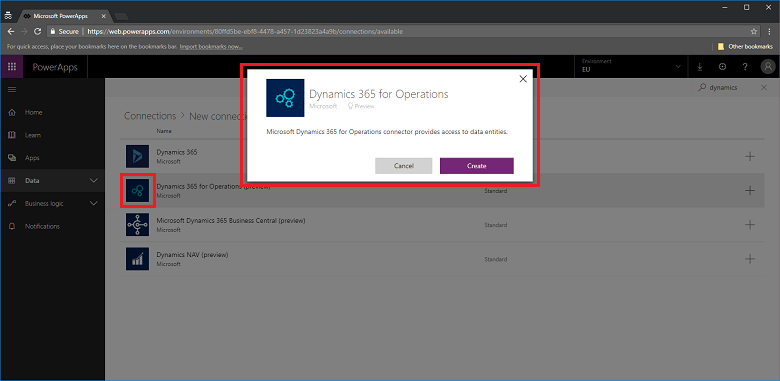Screen dimensions: 780x381
Task: Click the Dynamics 365 for Operations dialog logo
Action: [x=285, y=98]
